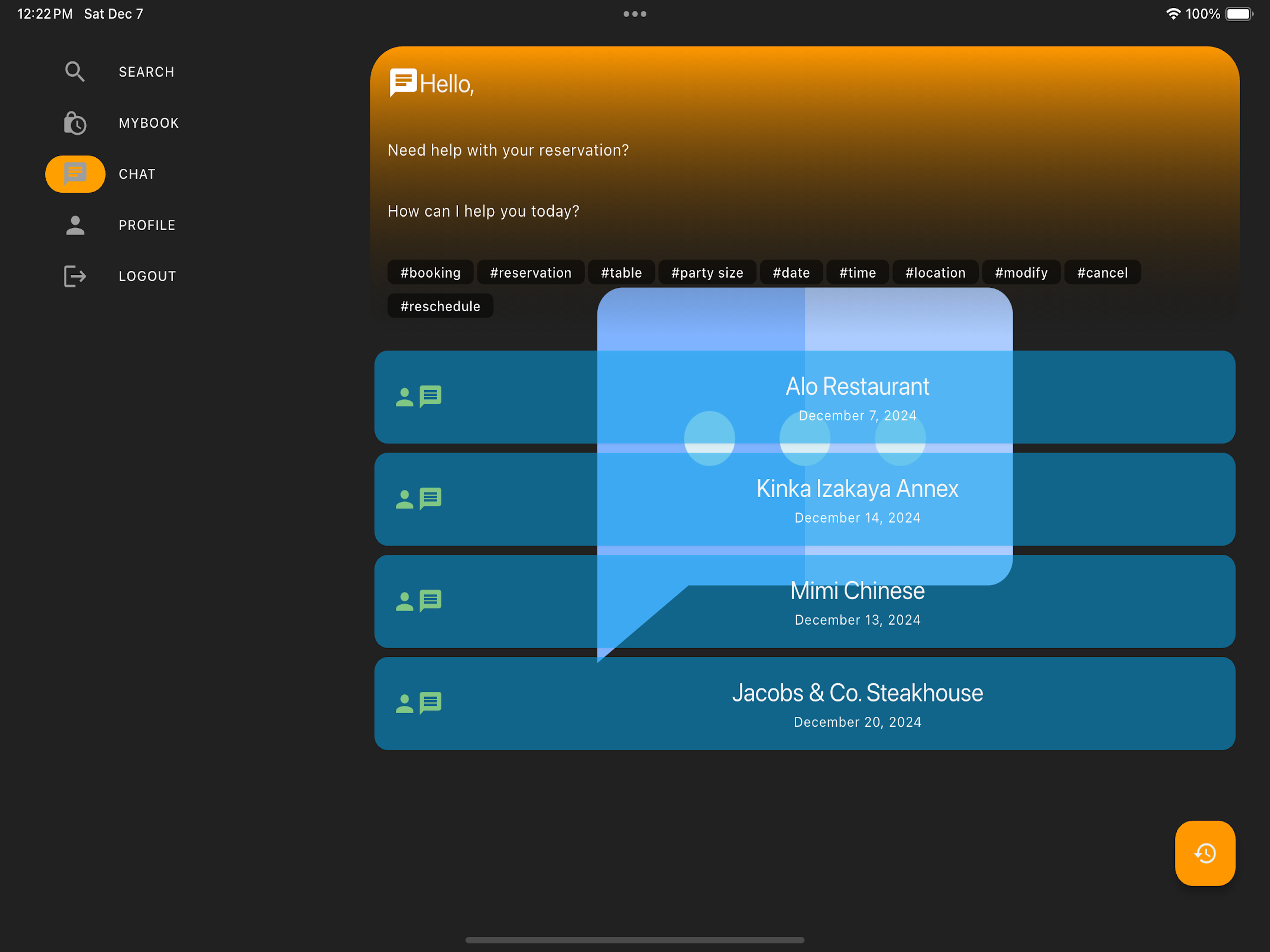Viewport: 1270px width, 952px height.
Task: Tap the #party size tag chip
Action: coord(707,273)
